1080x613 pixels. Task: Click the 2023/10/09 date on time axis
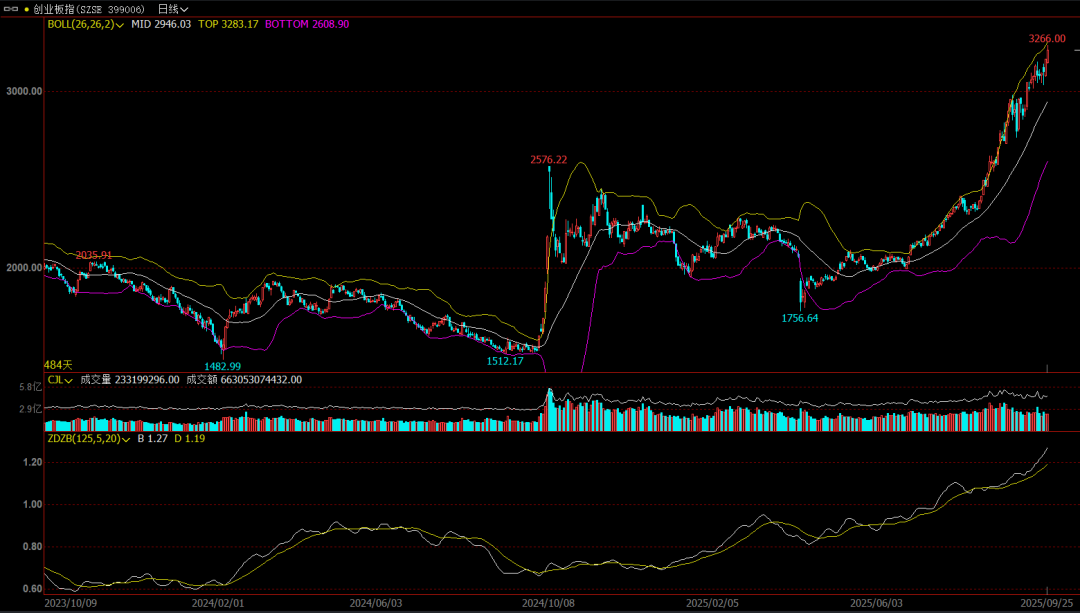[x=70, y=604]
